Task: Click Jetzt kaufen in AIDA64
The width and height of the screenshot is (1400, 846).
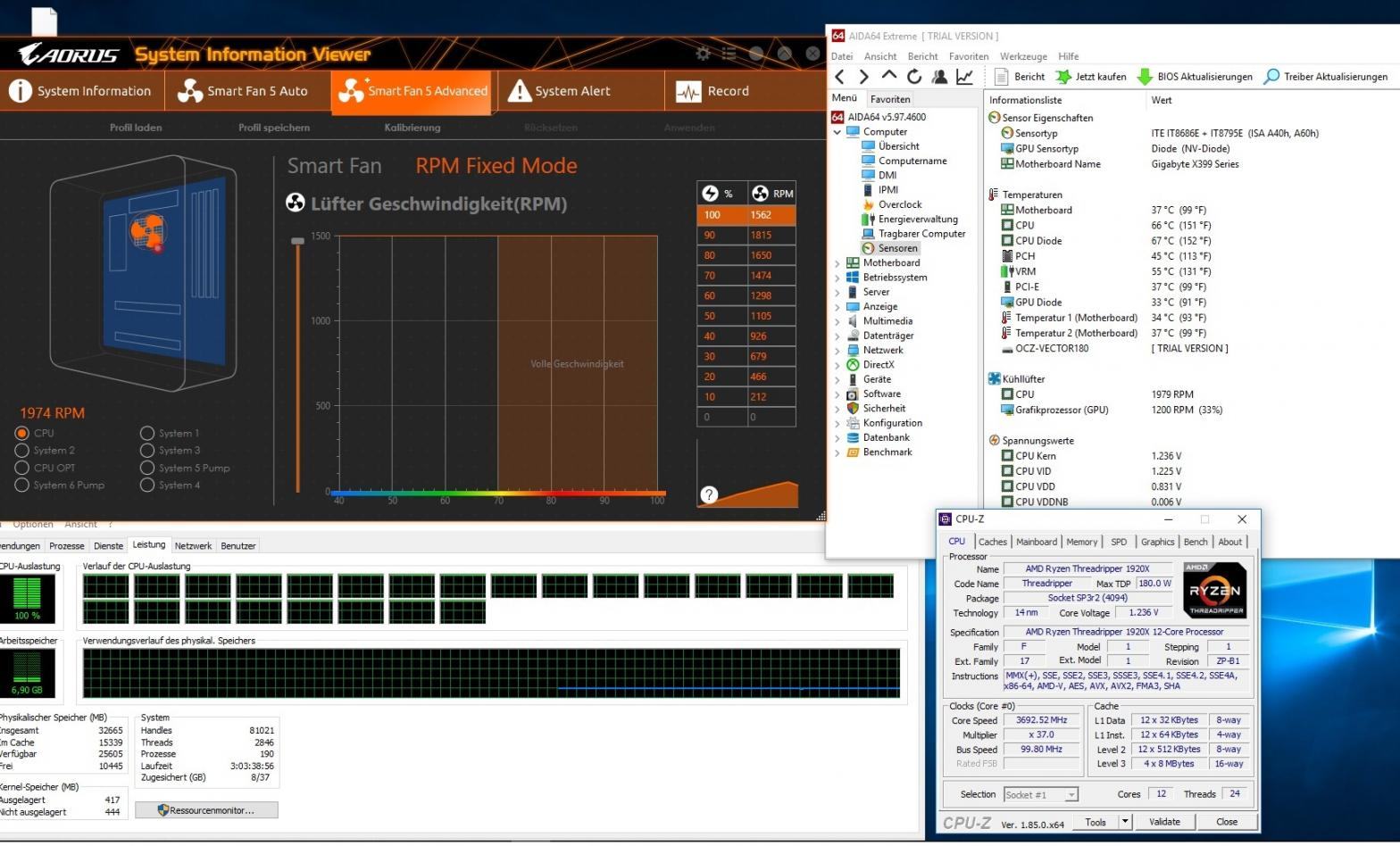Action: [1091, 77]
